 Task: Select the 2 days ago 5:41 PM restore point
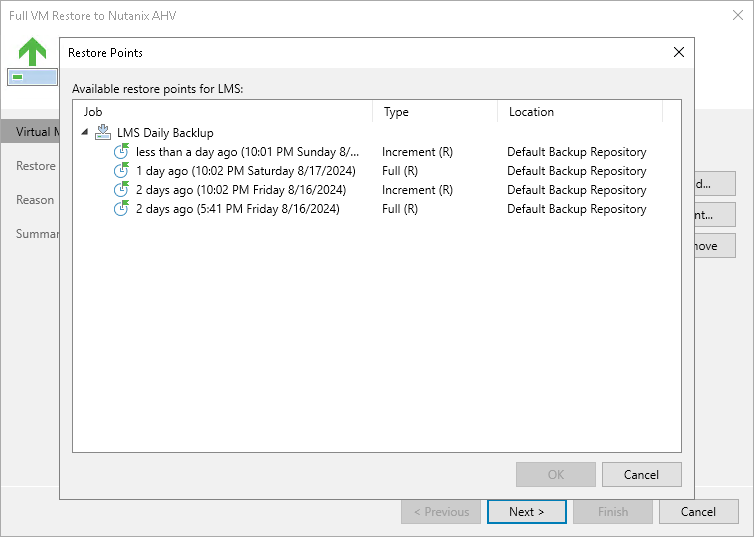point(237,209)
